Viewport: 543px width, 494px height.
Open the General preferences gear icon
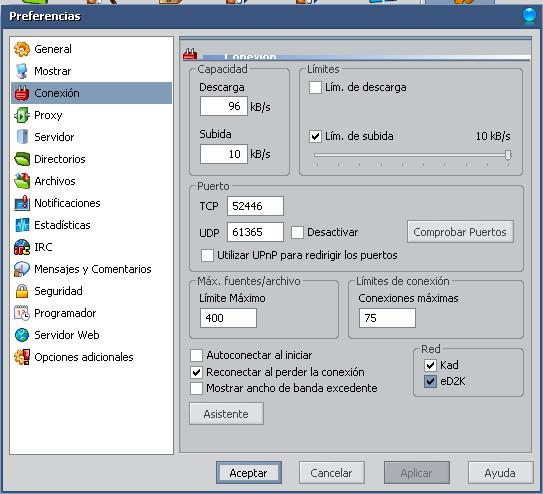(x=22, y=49)
